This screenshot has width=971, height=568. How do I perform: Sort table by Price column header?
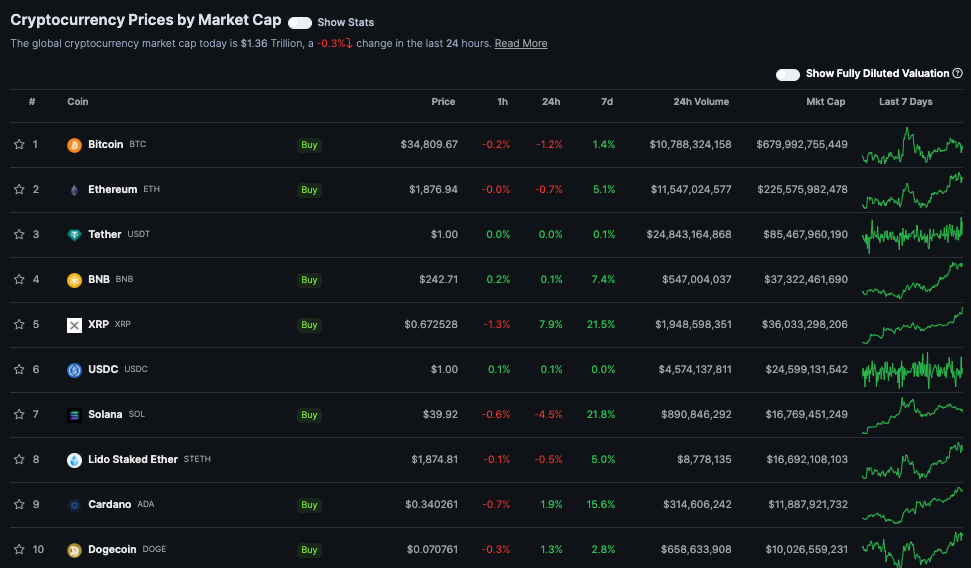[443, 102]
